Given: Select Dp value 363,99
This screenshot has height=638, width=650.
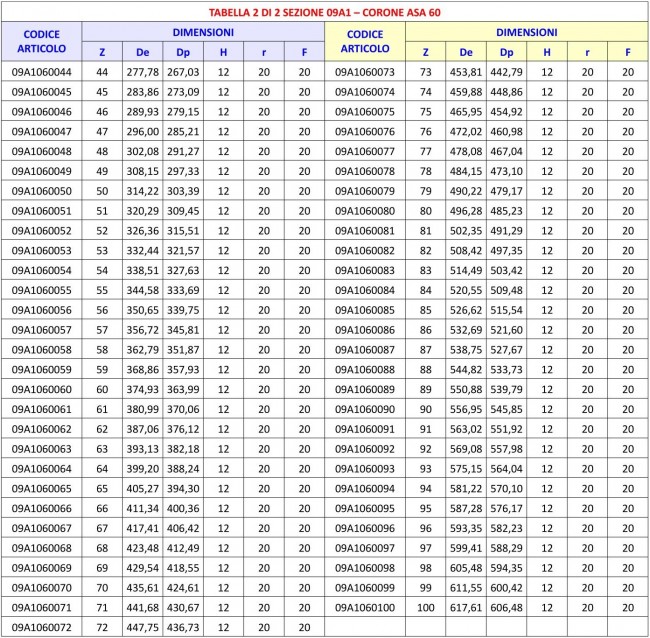Looking at the screenshot, I should 183,389.
